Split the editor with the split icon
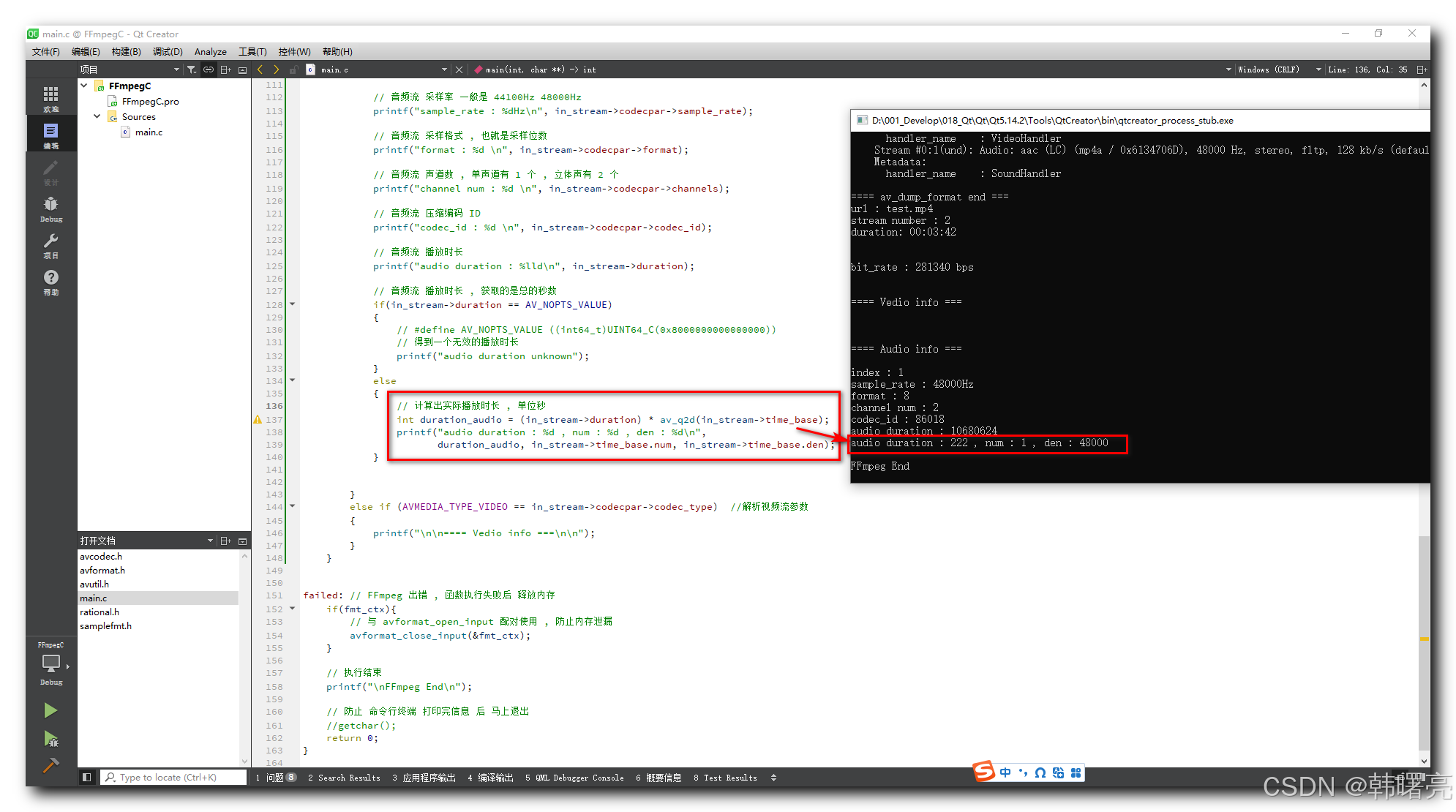This screenshot has height=812, width=1456. click(1422, 69)
